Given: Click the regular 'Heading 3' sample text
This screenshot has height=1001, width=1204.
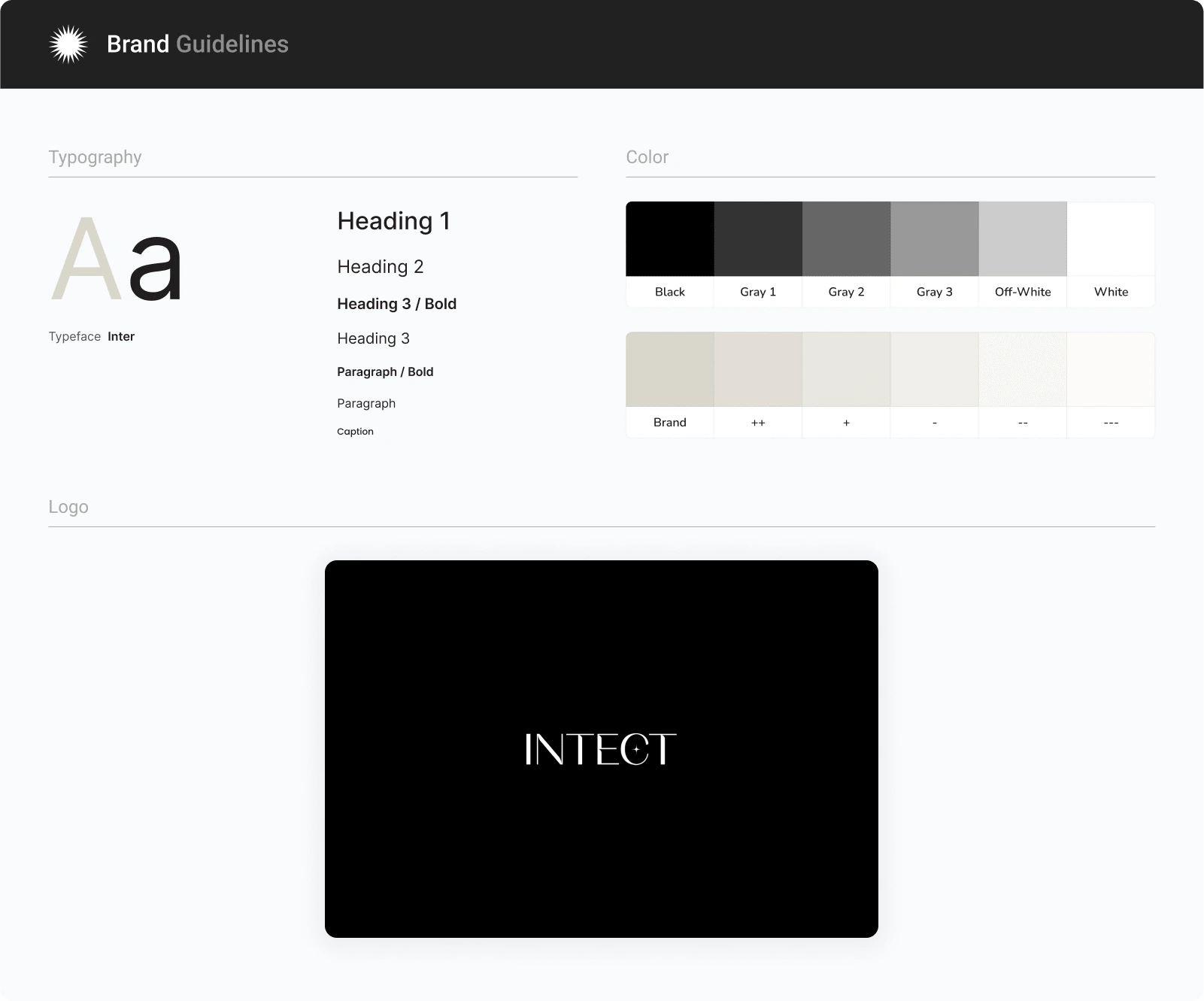Looking at the screenshot, I should pos(374,338).
